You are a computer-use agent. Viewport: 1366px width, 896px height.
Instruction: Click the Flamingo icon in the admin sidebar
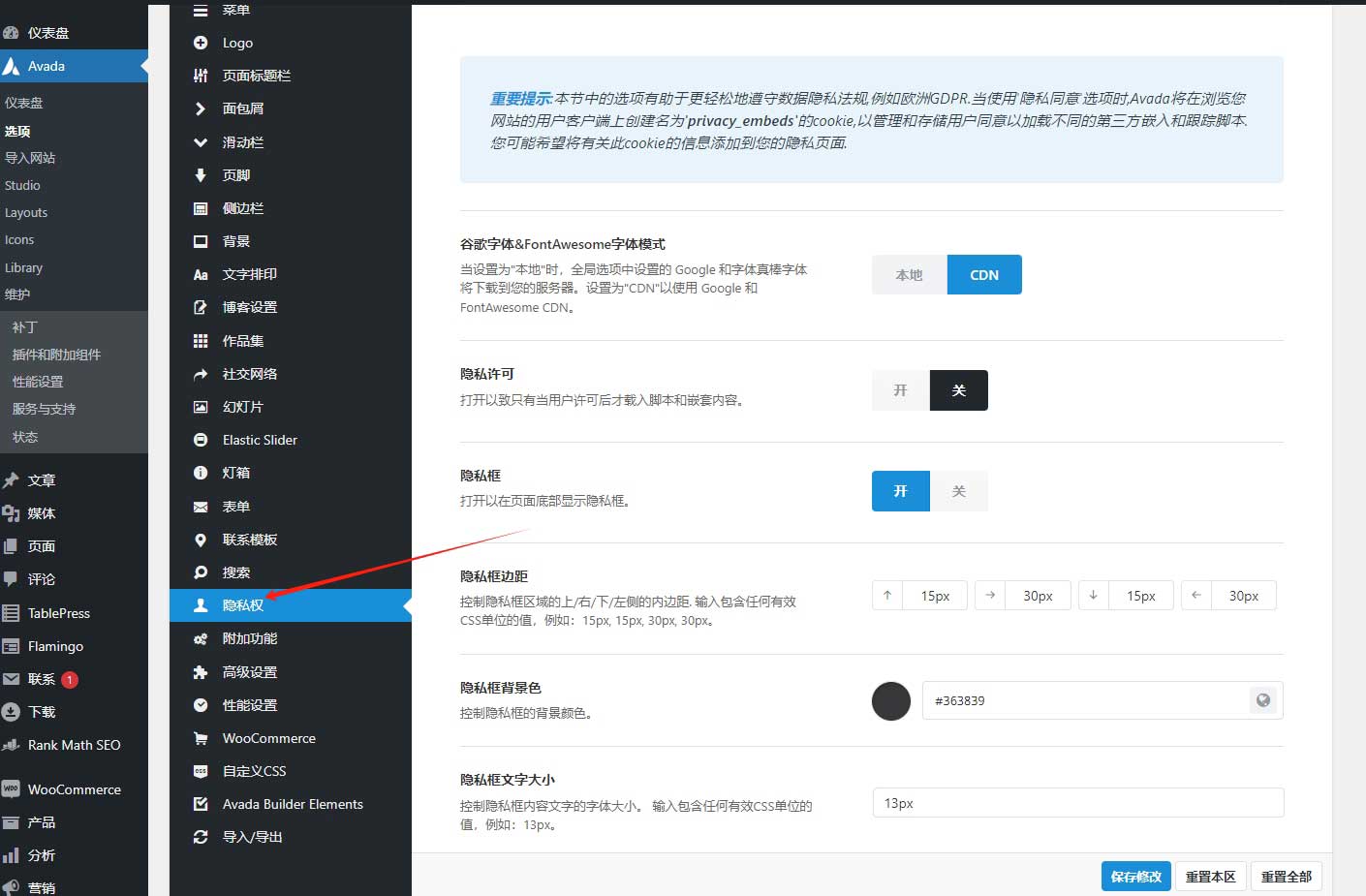point(12,646)
